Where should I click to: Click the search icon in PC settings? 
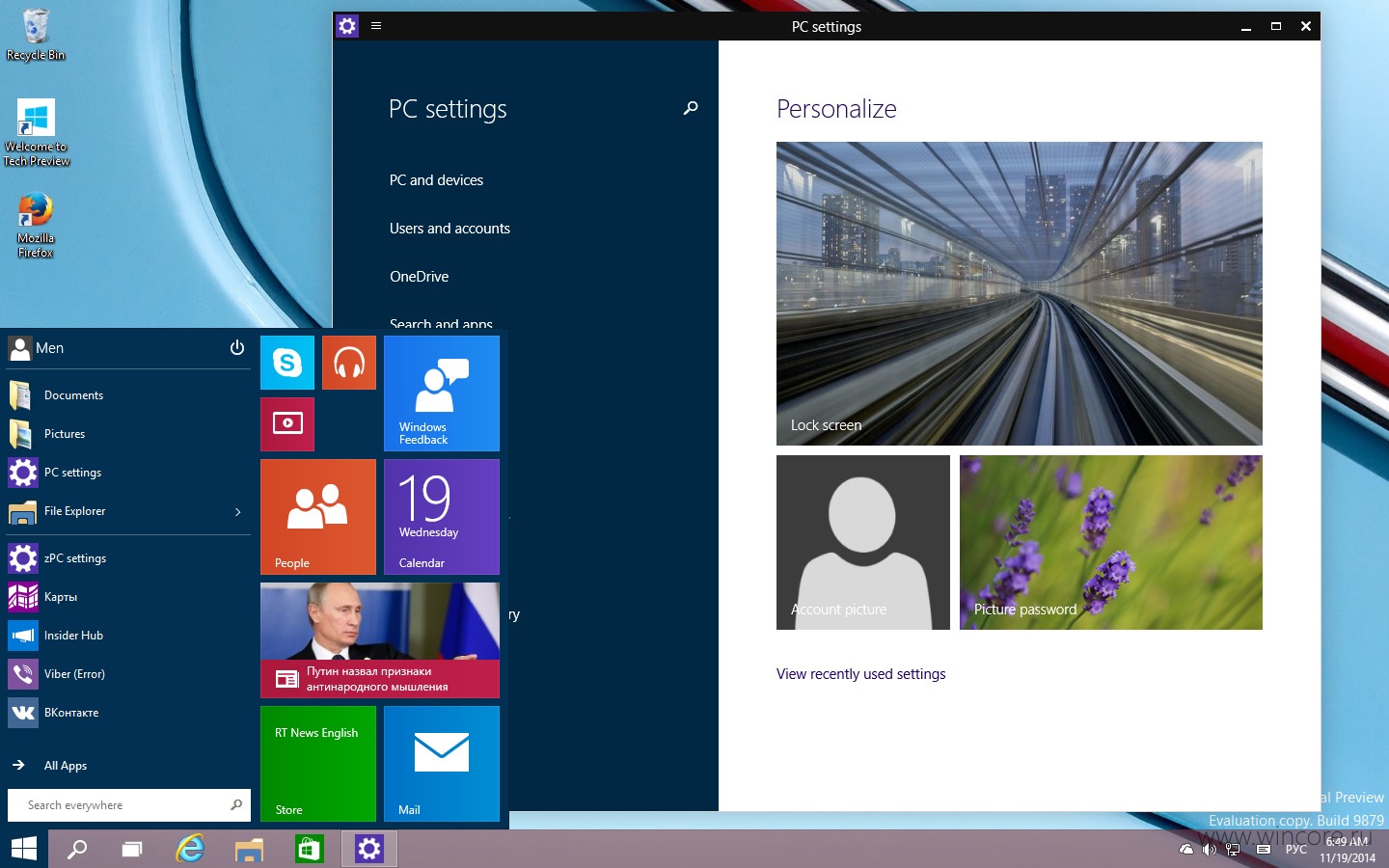691,108
